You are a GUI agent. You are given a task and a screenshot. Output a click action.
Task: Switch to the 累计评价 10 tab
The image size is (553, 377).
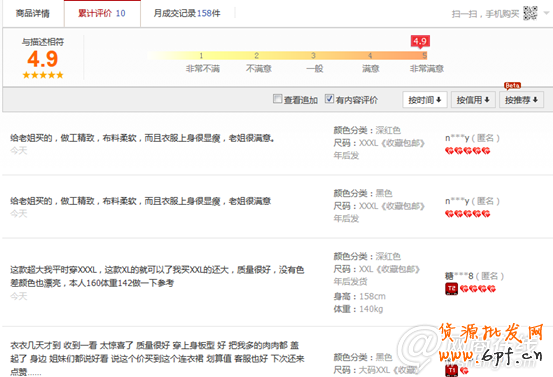(102, 13)
